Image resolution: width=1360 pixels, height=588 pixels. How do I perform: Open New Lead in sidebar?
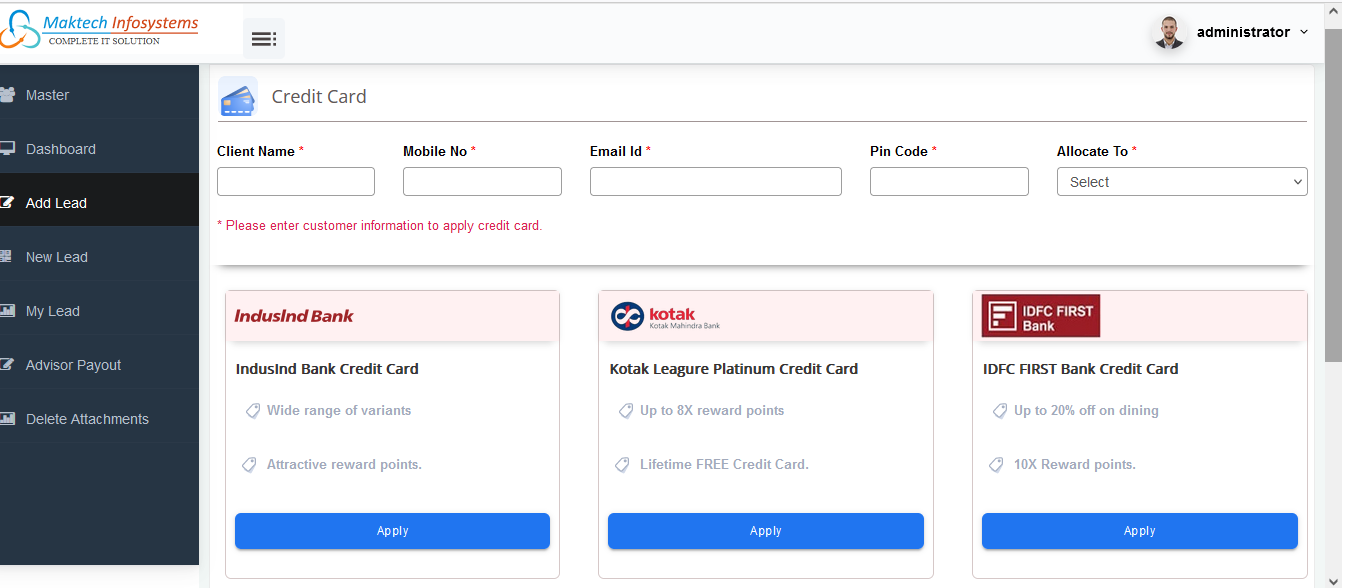click(x=57, y=257)
